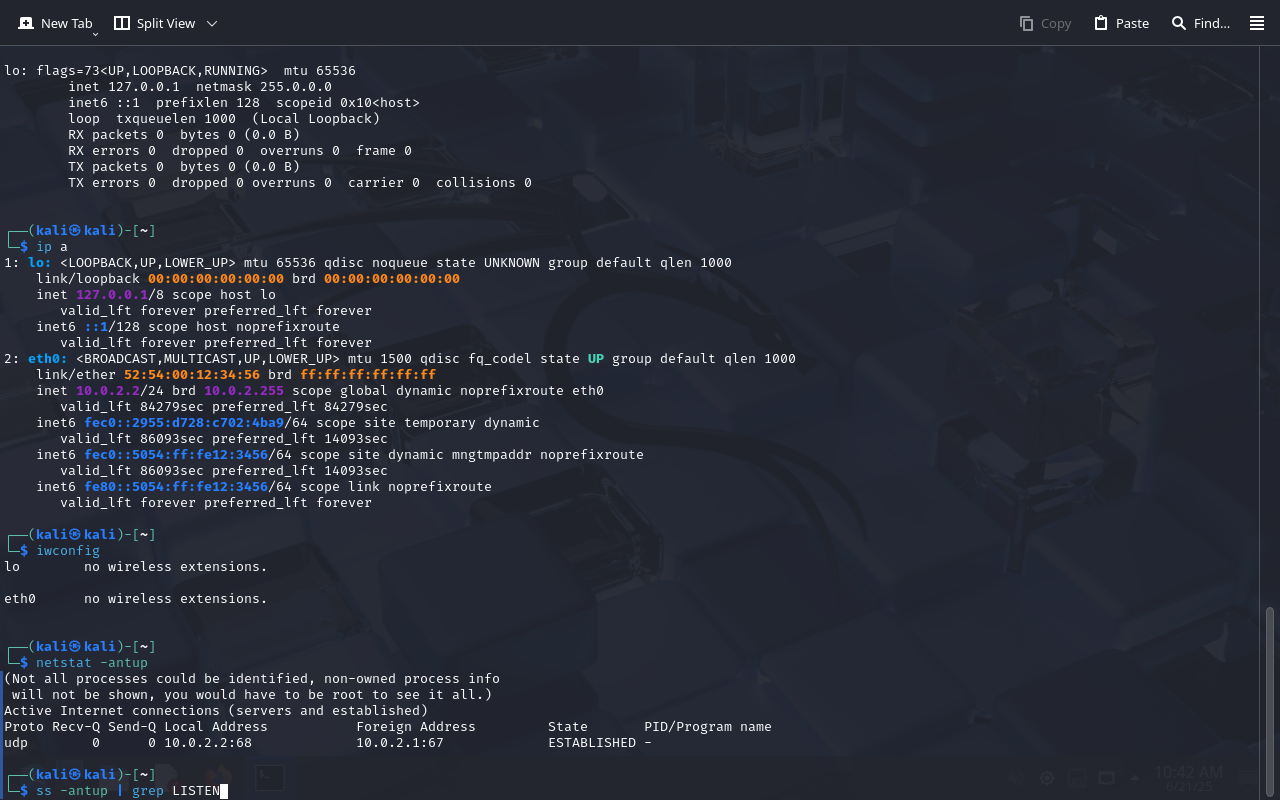Click the 'PID/Program name' column header

(x=708, y=727)
